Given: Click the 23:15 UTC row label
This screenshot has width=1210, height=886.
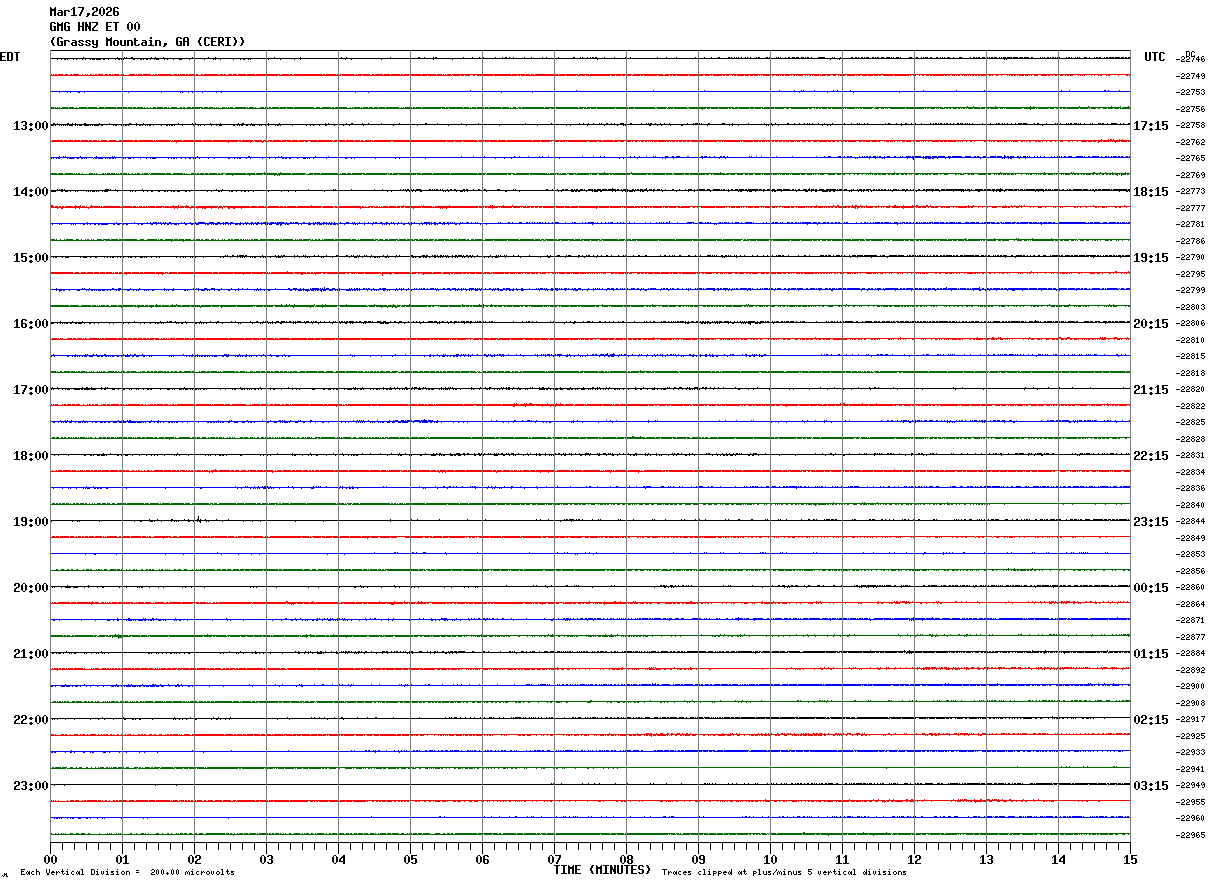Looking at the screenshot, I should pyautogui.click(x=1151, y=522).
